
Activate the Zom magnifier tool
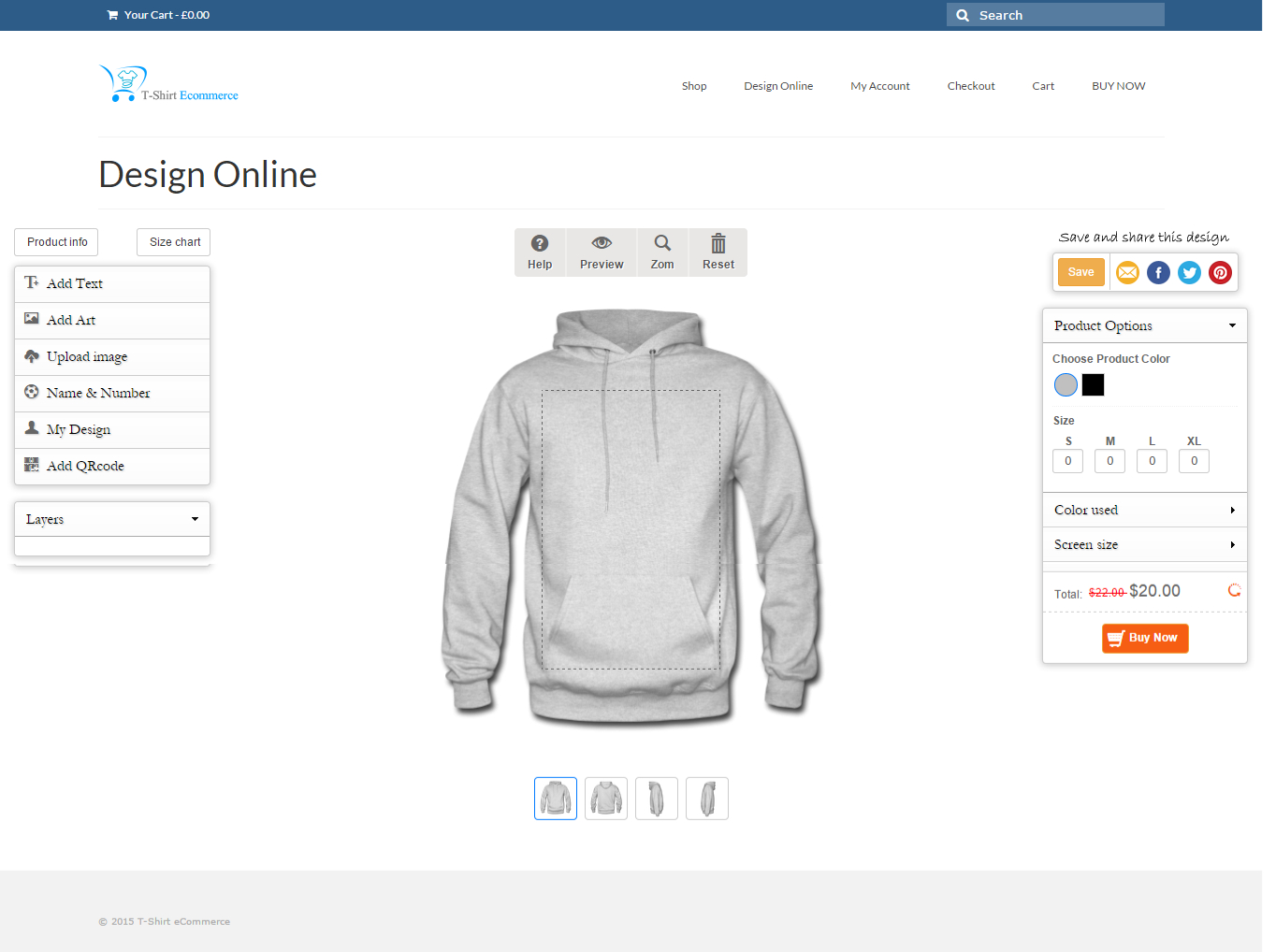(662, 252)
